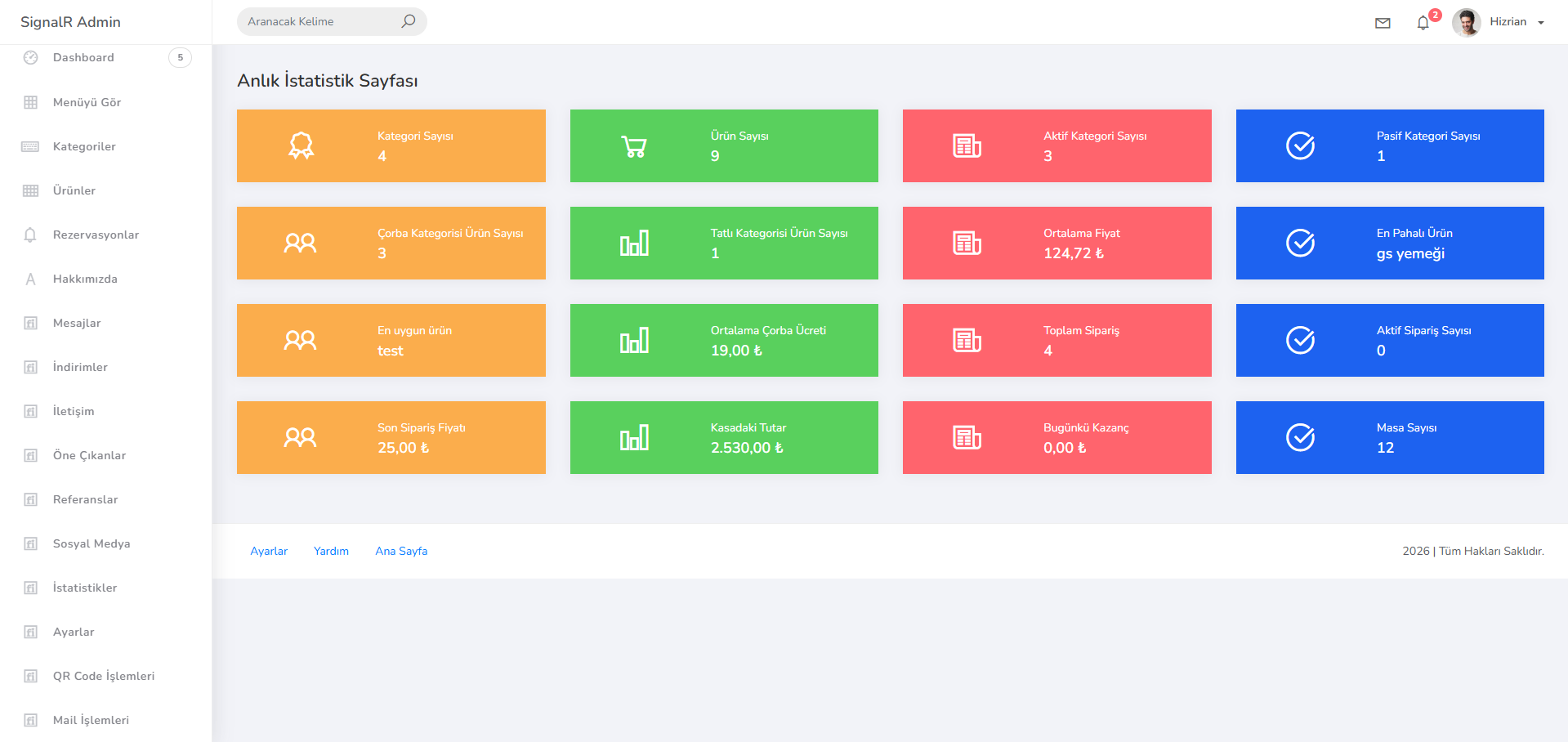Click the newspaper icon on Ortalama Fiyat card

point(967,244)
